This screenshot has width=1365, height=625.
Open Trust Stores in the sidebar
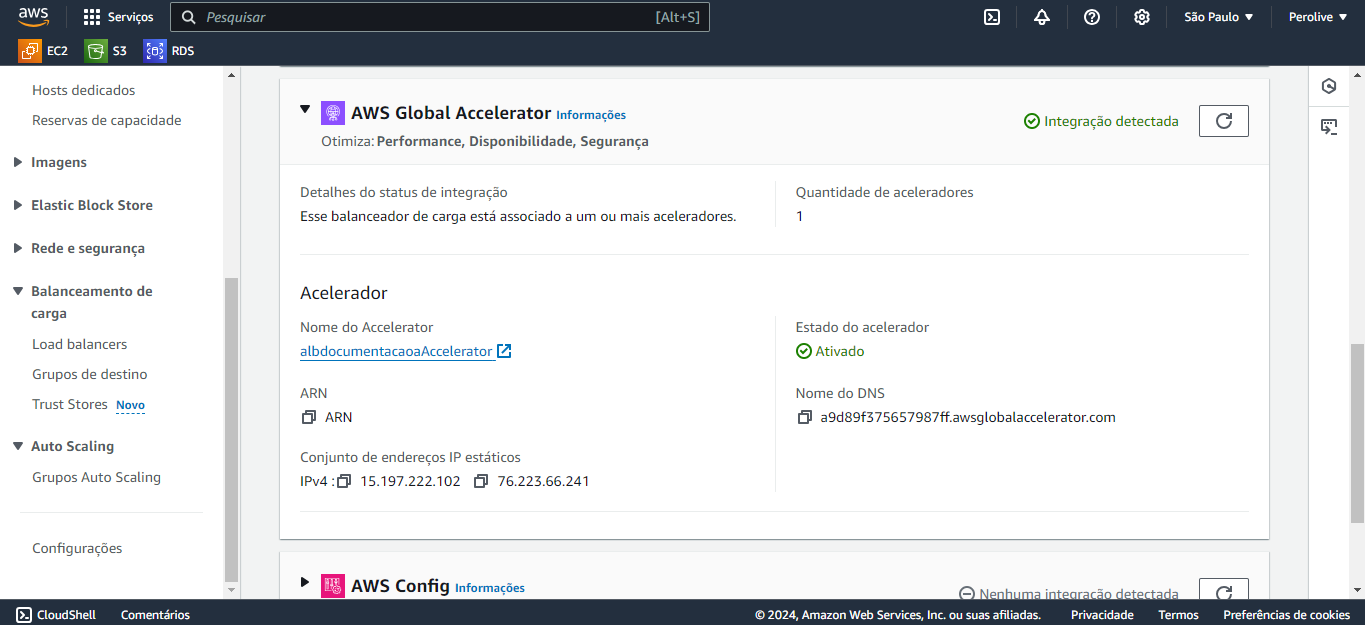click(70, 404)
